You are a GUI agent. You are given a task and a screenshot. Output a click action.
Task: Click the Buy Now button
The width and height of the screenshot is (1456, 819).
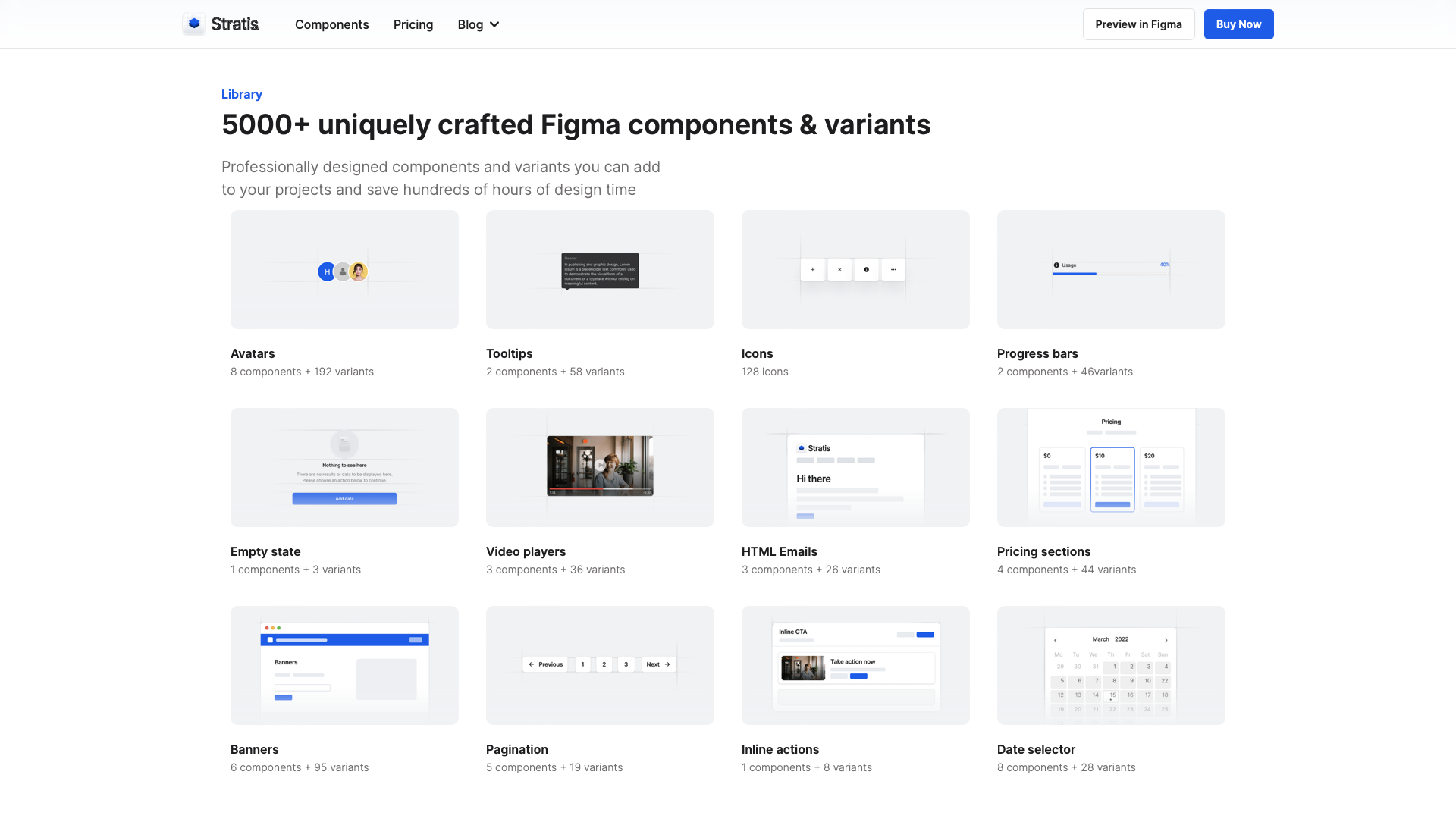coord(1238,24)
